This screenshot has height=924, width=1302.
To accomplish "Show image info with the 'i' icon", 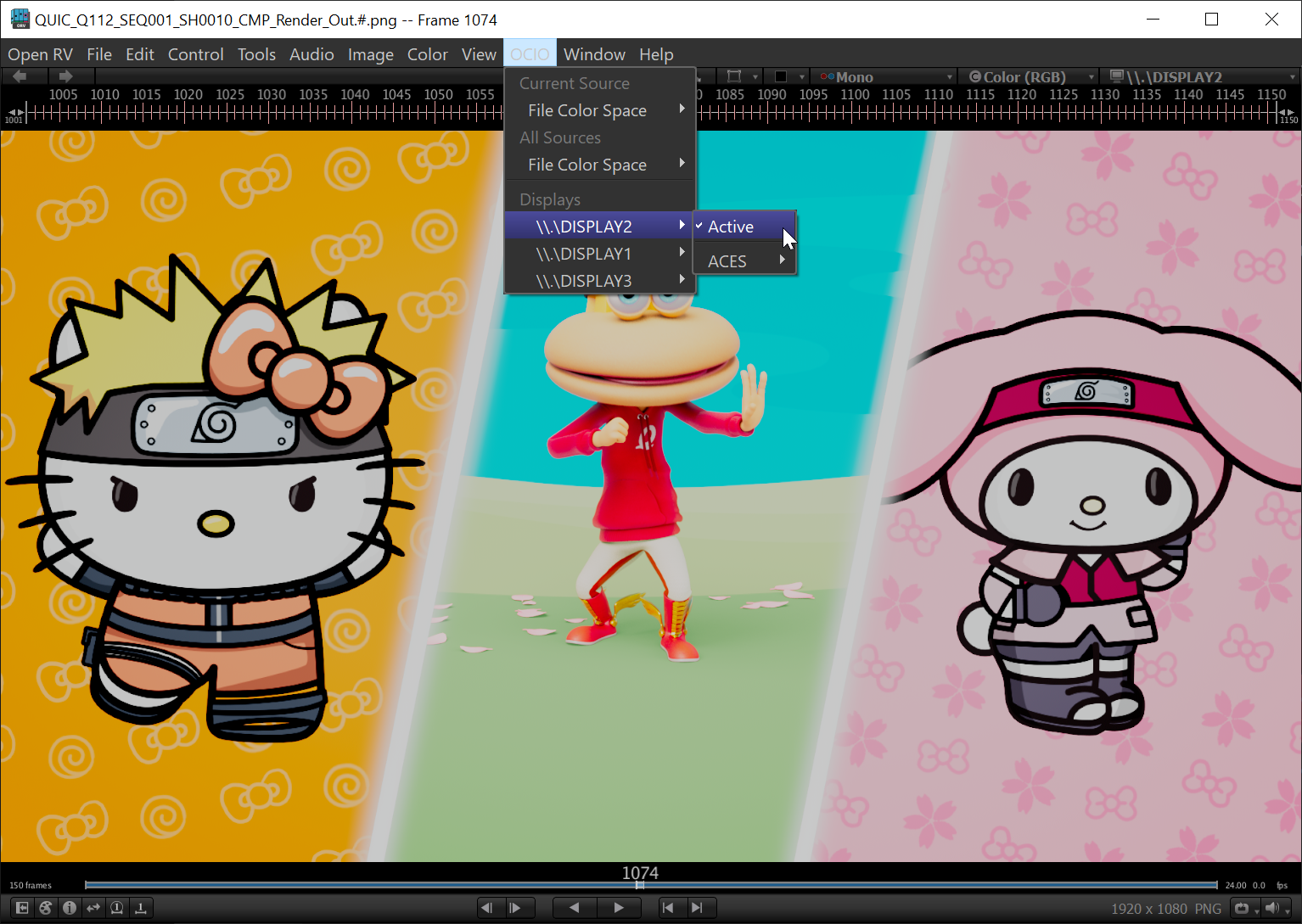I will click(70, 908).
